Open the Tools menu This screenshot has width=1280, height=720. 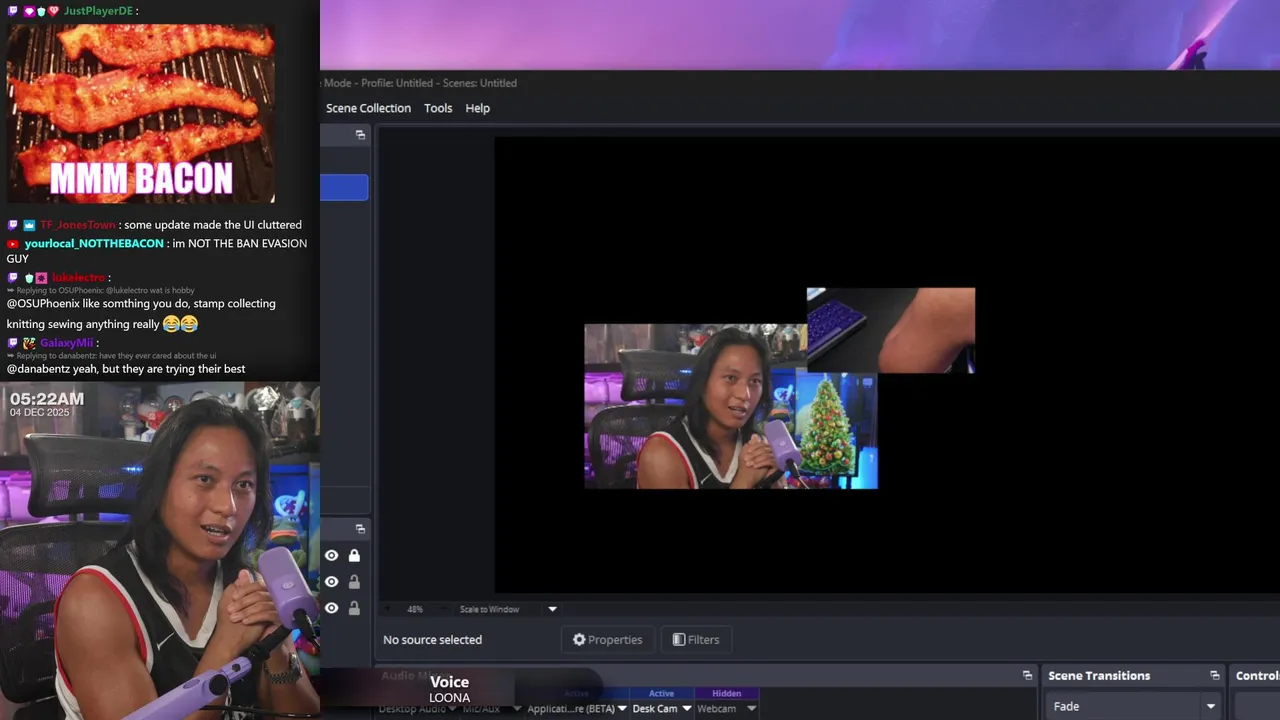(x=438, y=108)
